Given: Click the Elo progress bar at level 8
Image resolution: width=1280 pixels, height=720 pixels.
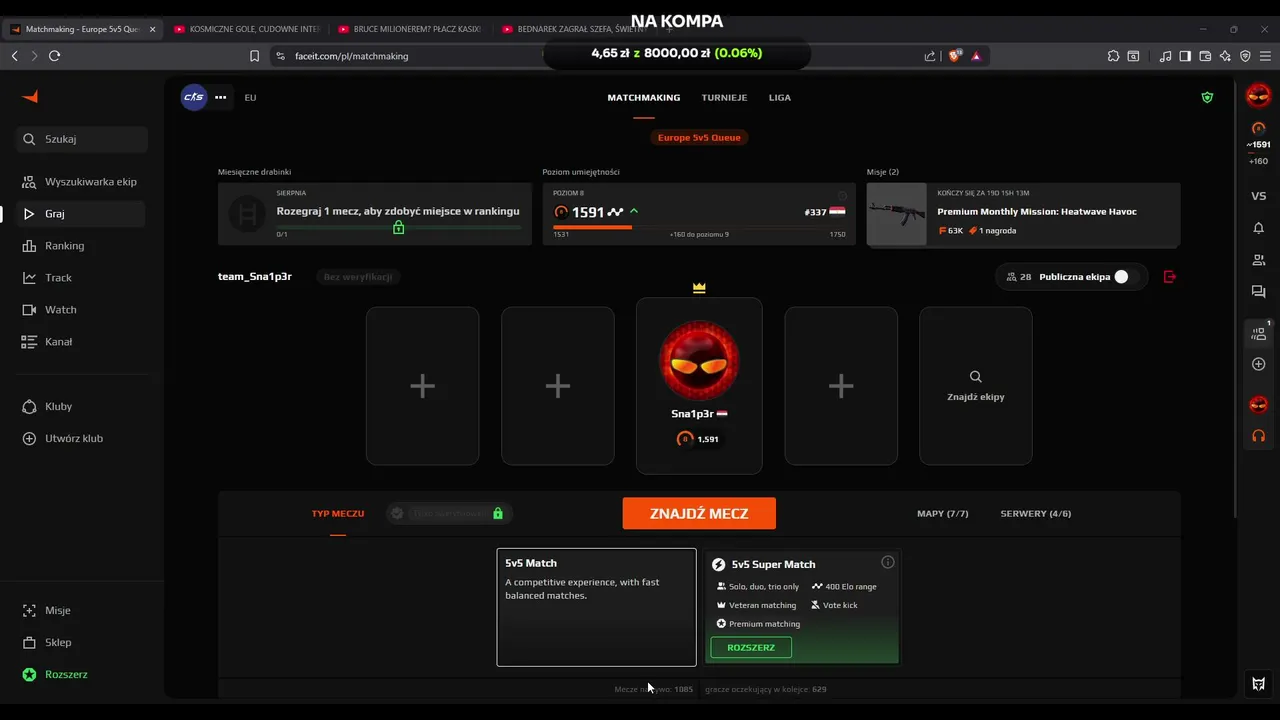Looking at the screenshot, I should (x=699, y=227).
